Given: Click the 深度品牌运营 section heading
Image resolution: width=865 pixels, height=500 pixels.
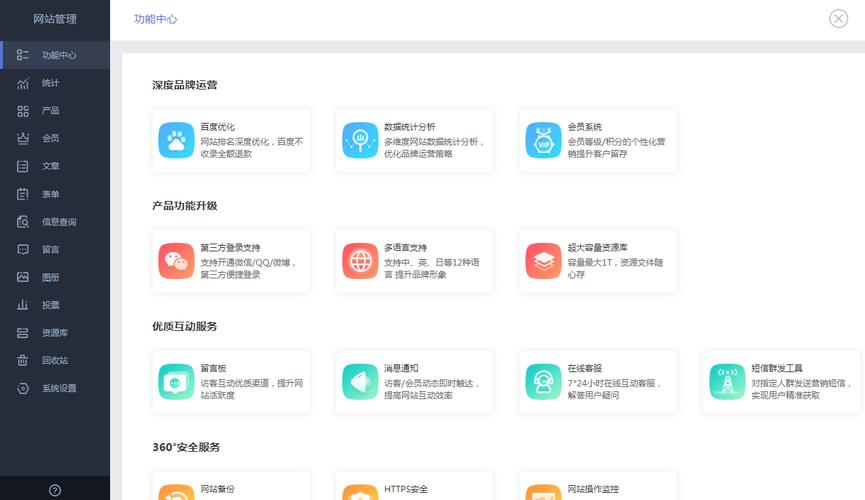Looking at the screenshot, I should click(185, 85).
